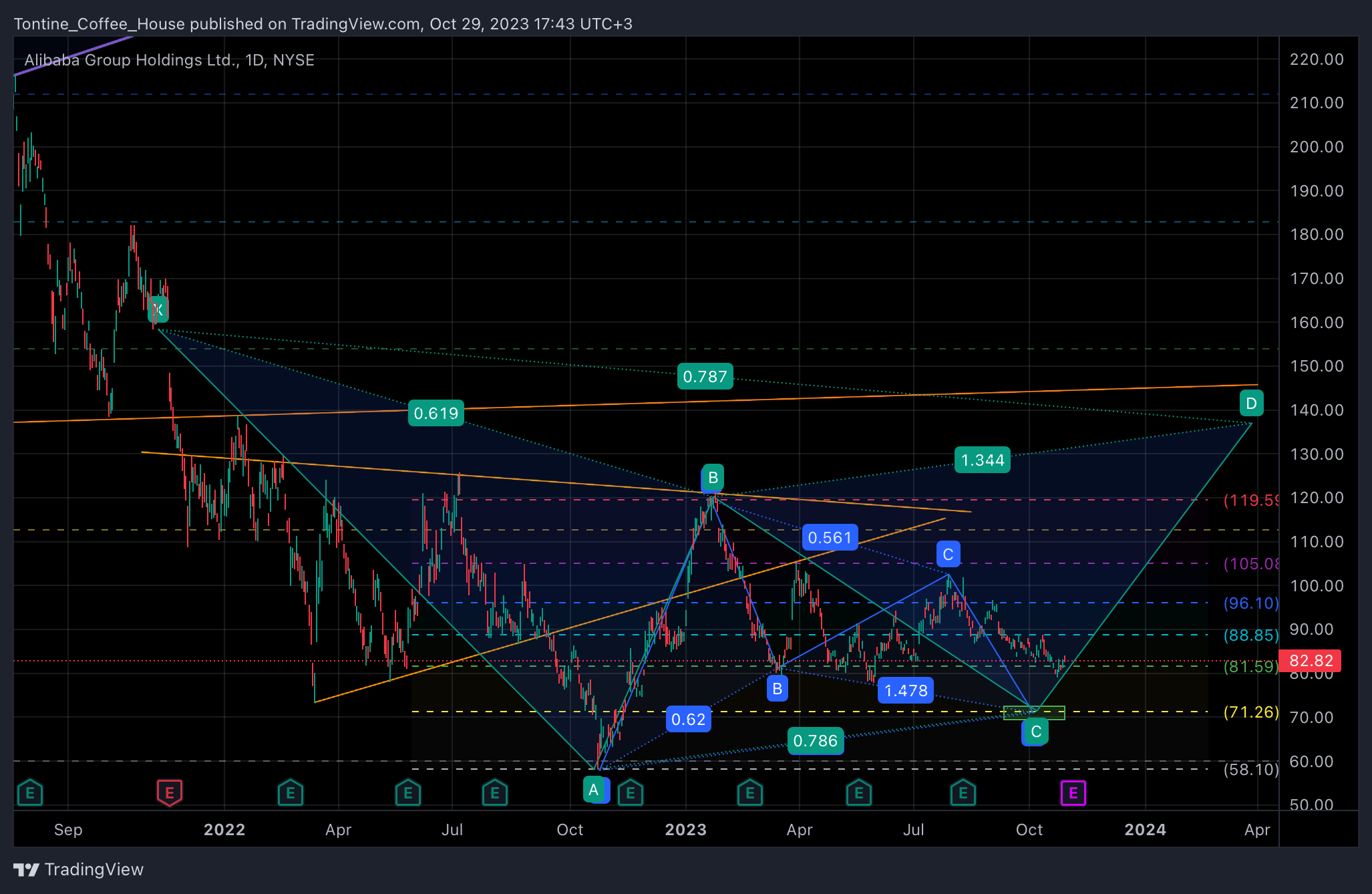This screenshot has width=1372, height=894.
Task: Click the red 82.82 current price tag
Action: [x=1311, y=661]
